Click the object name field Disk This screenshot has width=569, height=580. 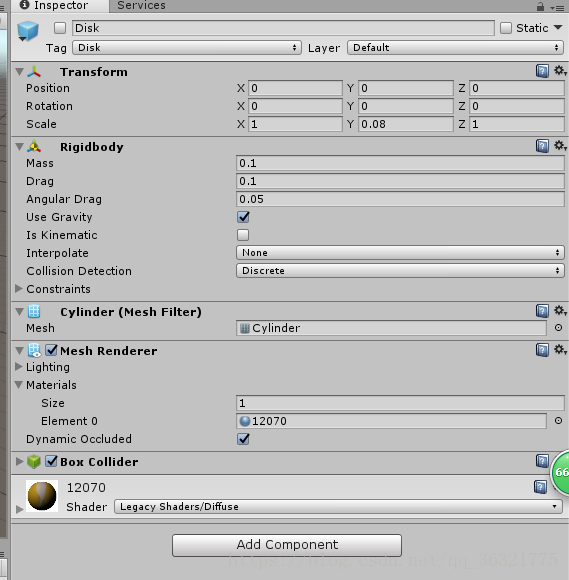pyautogui.click(x=283, y=28)
